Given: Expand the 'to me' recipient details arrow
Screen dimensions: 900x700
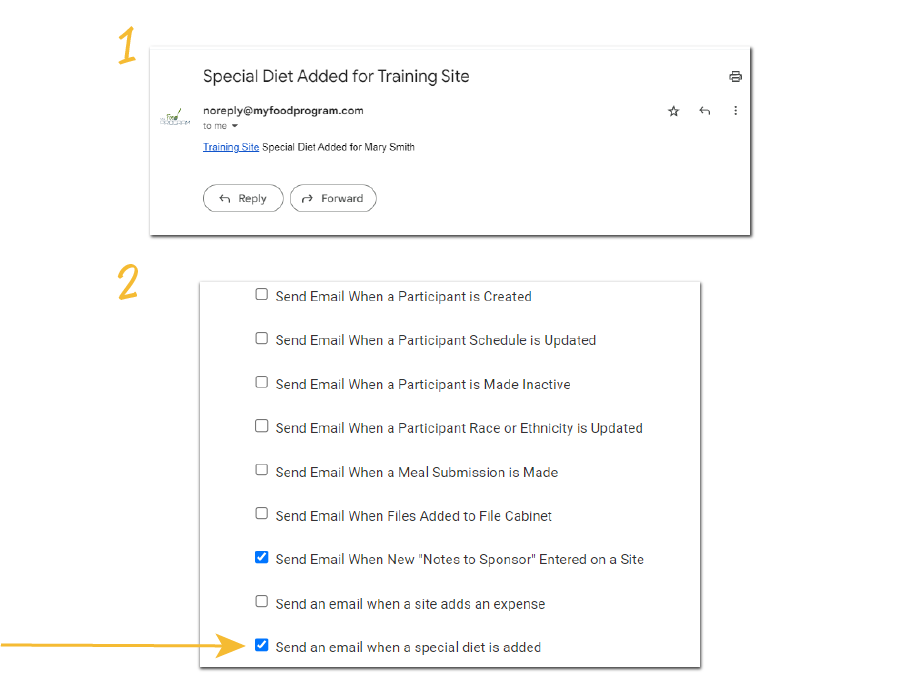Looking at the screenshot, I should 235,127.
